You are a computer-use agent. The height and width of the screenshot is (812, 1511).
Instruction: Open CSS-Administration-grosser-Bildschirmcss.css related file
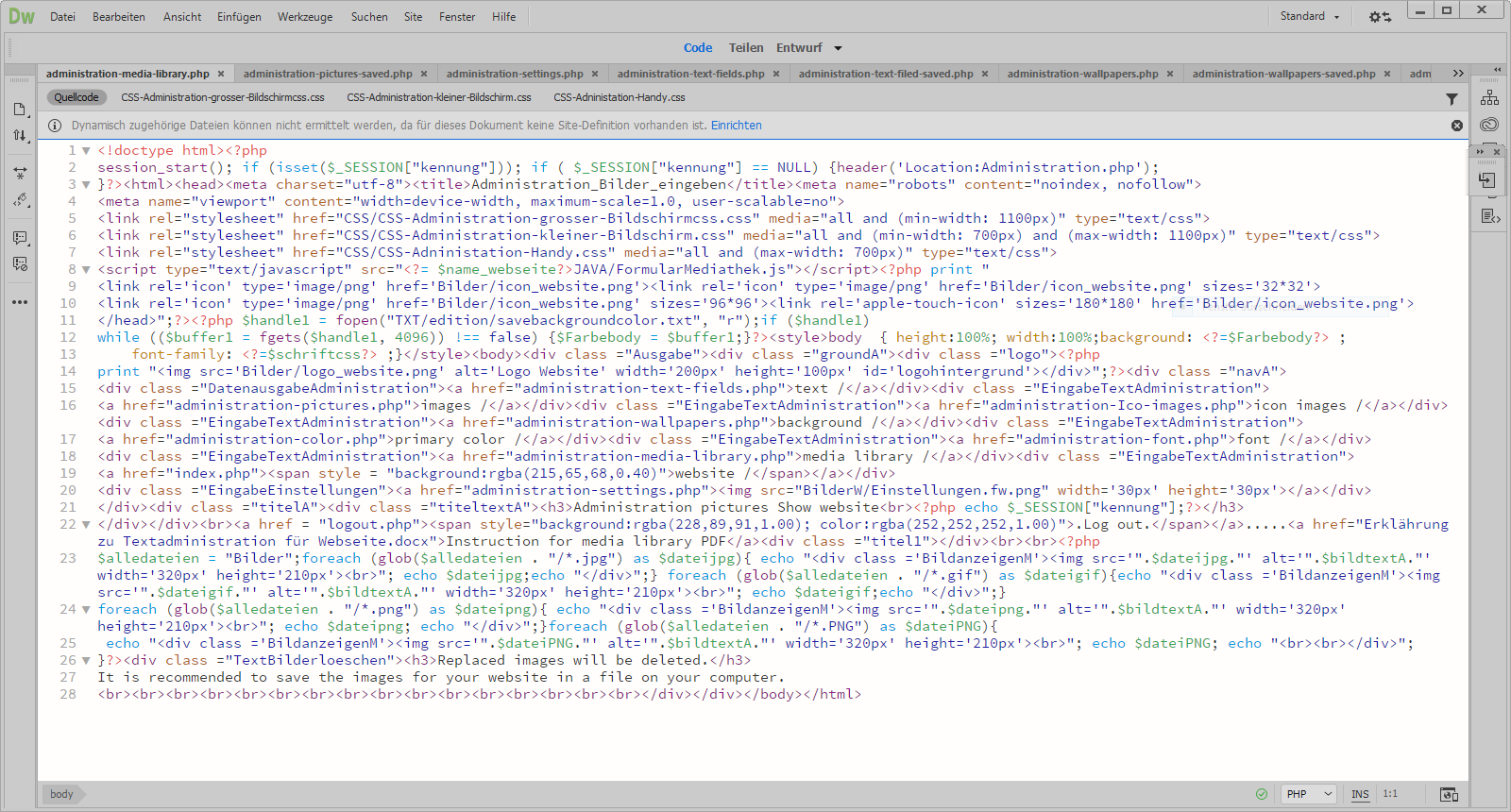[223, 97]
